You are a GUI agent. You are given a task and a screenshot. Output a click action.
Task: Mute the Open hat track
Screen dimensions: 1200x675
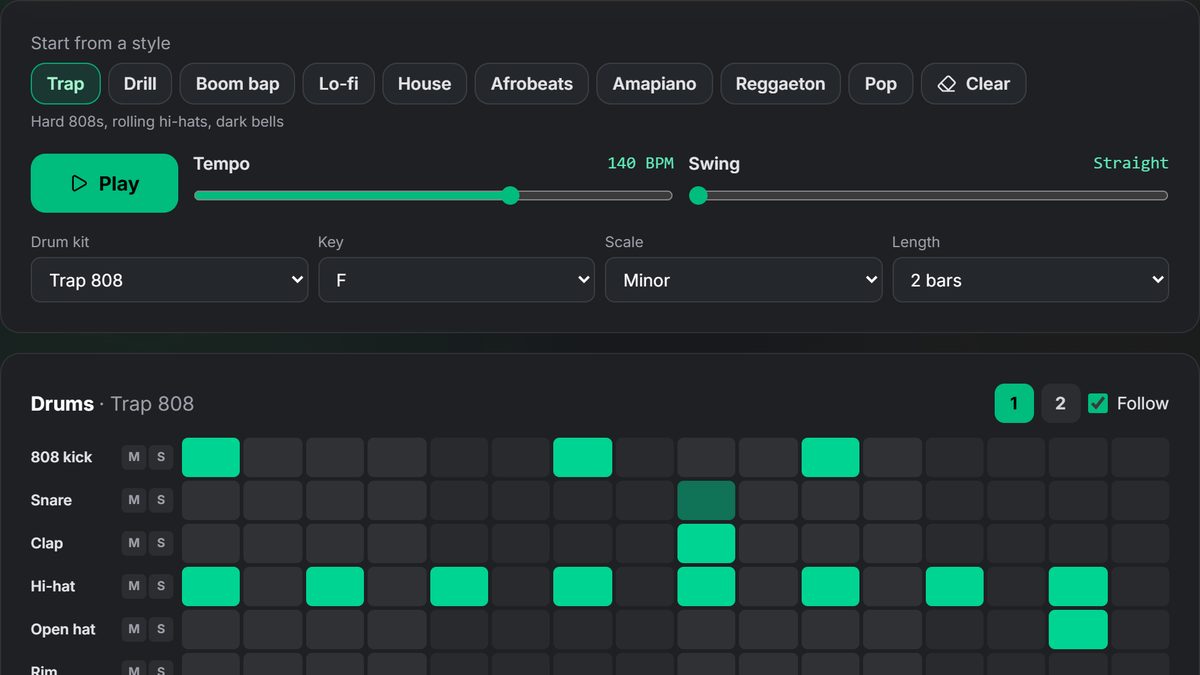click(134, 629)
